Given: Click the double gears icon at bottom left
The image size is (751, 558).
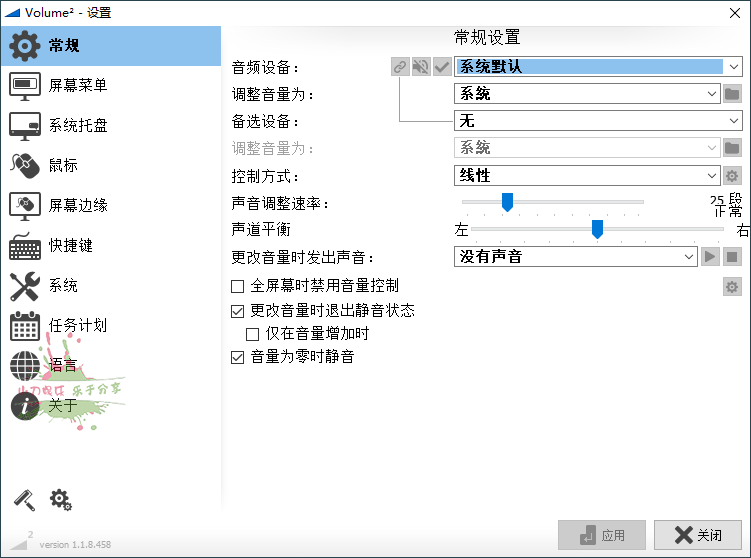Looking at the screenshot, I should click(61, 499).
